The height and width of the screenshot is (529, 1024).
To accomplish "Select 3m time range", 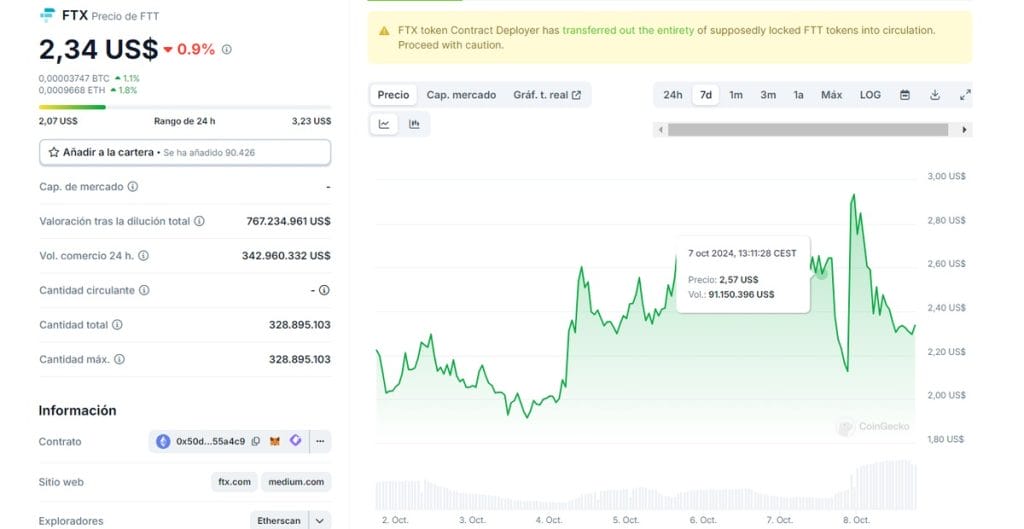I will coord(768,95).
